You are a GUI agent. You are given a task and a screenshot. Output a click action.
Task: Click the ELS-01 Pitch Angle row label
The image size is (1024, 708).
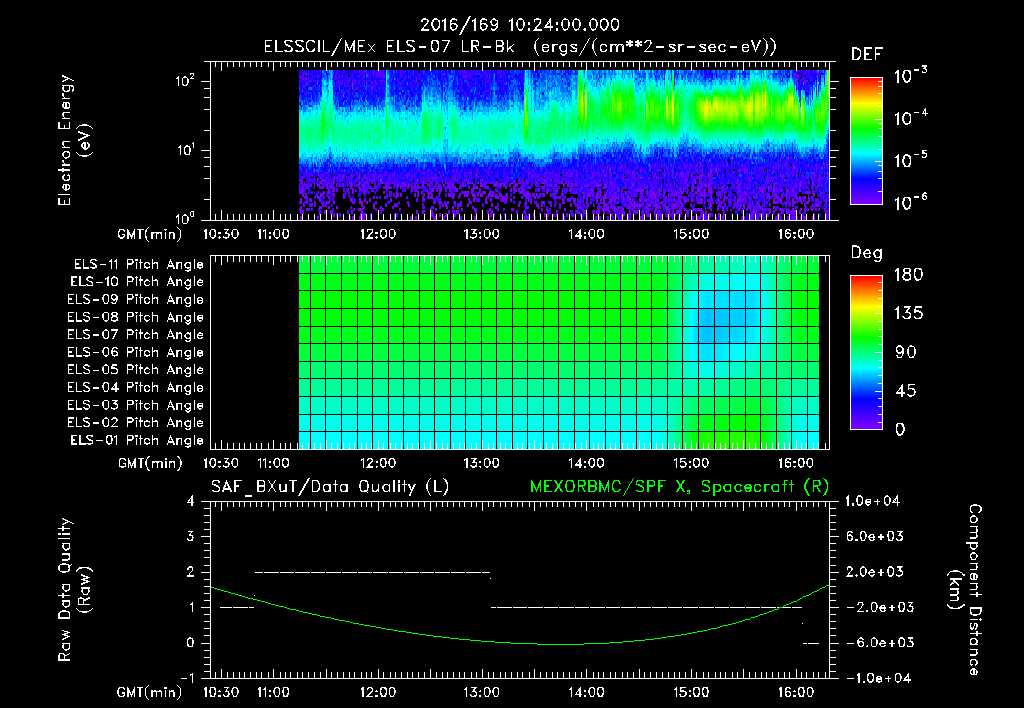coord(137,441)
